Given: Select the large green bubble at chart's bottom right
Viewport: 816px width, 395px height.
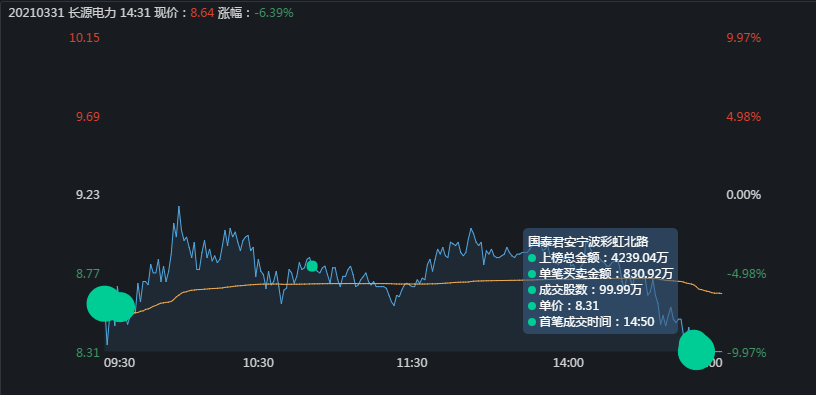Looking at the screenshot, I should click(x=696, y=350).
